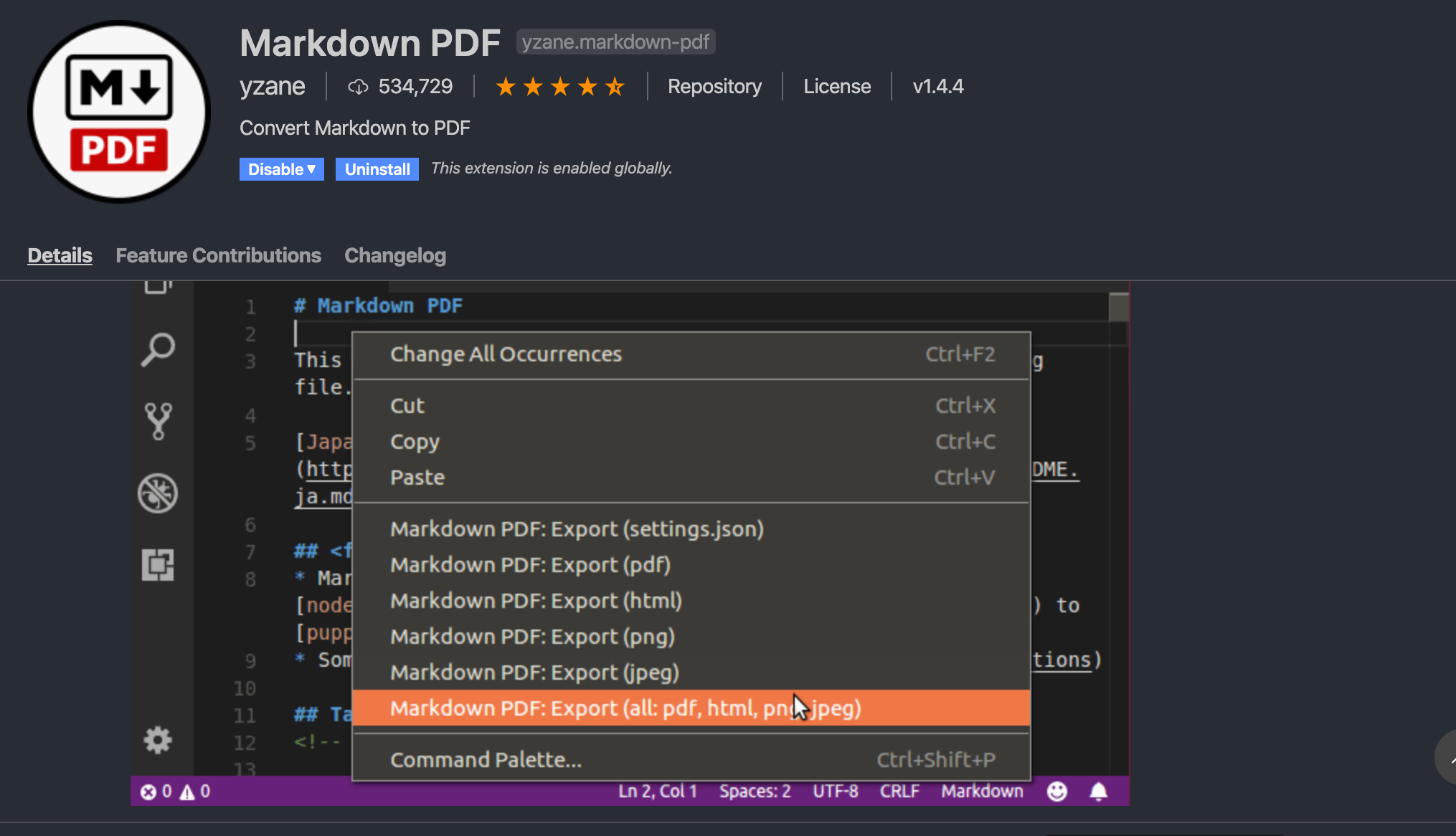1456x836 pixels.
Task: Click the download count cloud icon
Action: click(x=359, y=86)
